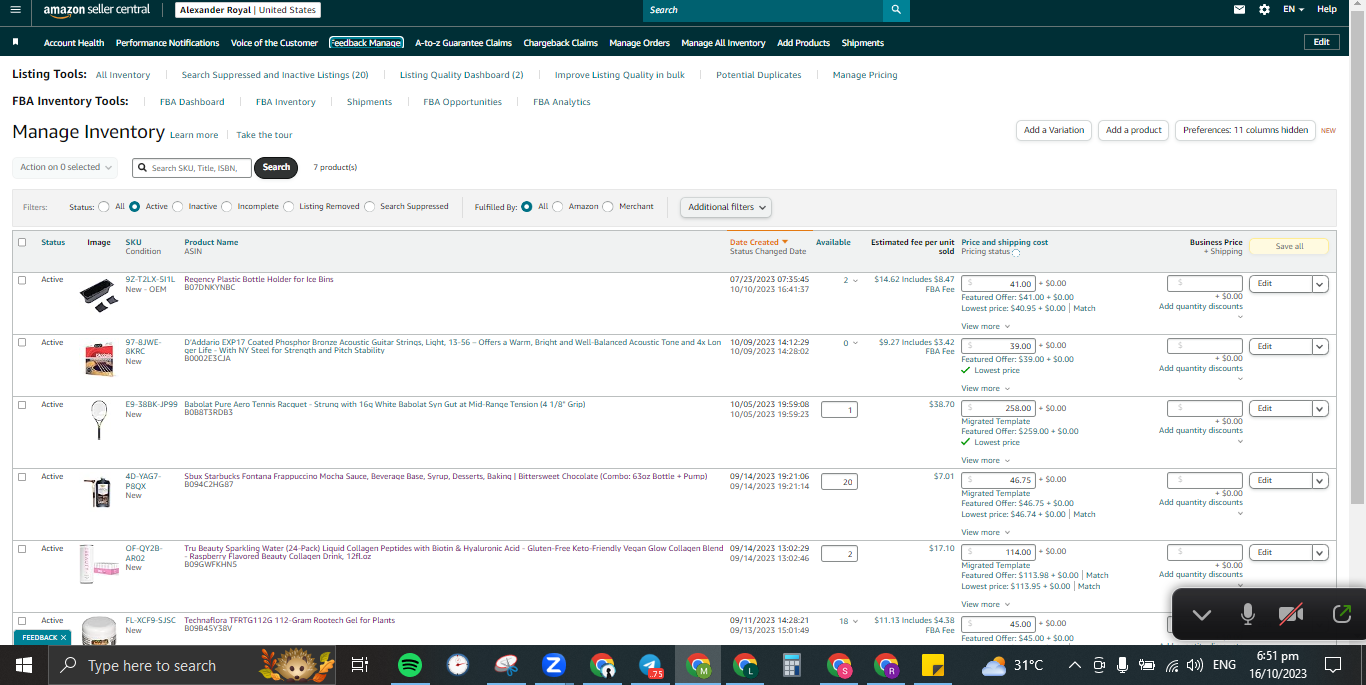
Task: Select the Amazon fulfilled-by radio button
Action: pyautogui.click(x=558, y=207)
